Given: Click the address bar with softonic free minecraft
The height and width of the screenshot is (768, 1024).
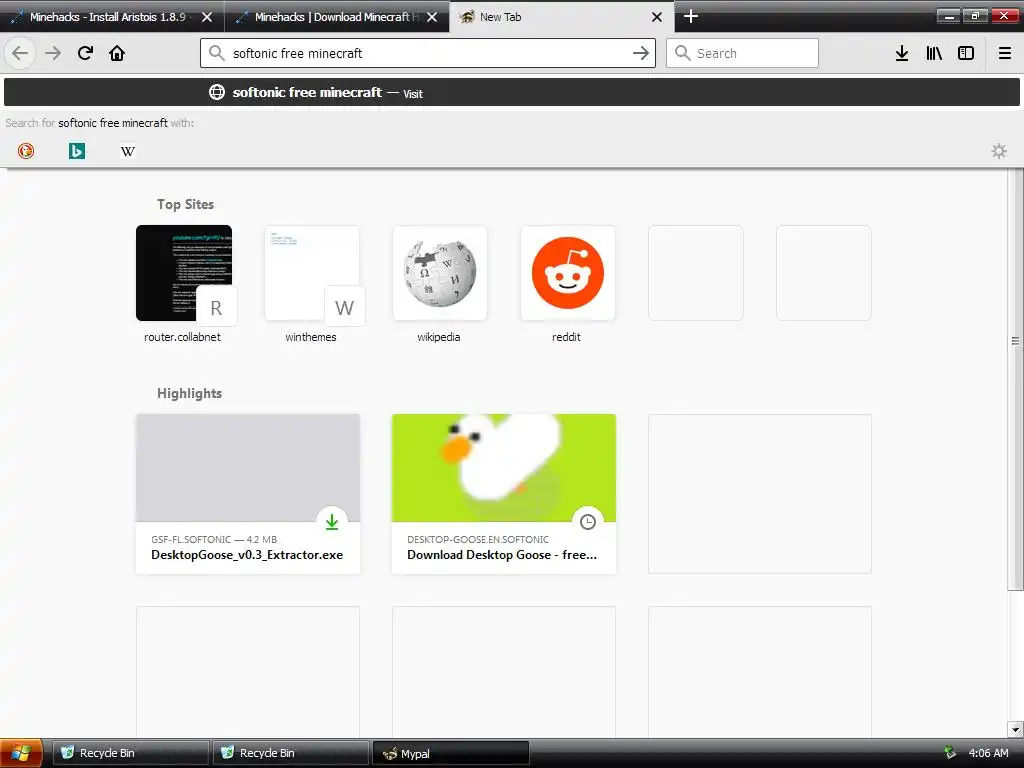Looking at the screenshot, I should (428, 53).
